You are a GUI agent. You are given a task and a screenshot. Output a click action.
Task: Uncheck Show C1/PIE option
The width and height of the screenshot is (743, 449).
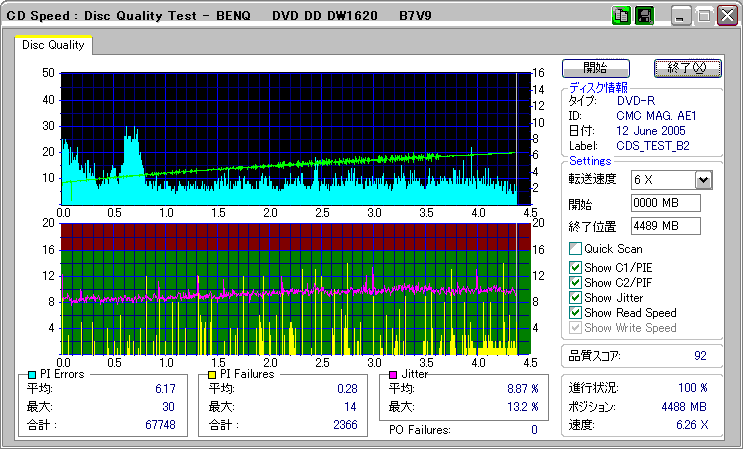click(575, 267)
